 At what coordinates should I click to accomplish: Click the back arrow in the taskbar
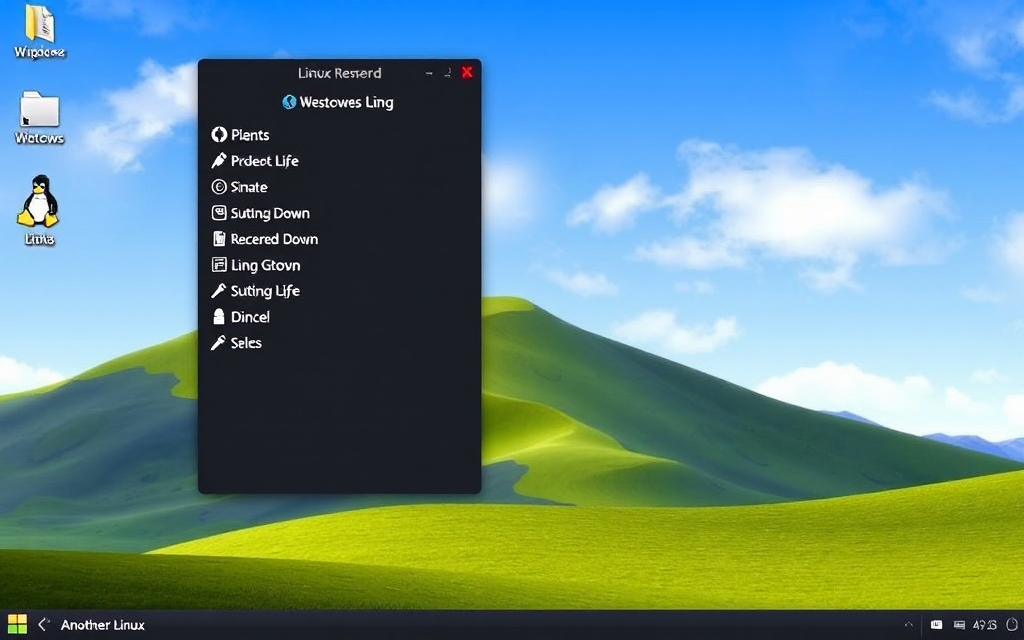pos(44,624)
